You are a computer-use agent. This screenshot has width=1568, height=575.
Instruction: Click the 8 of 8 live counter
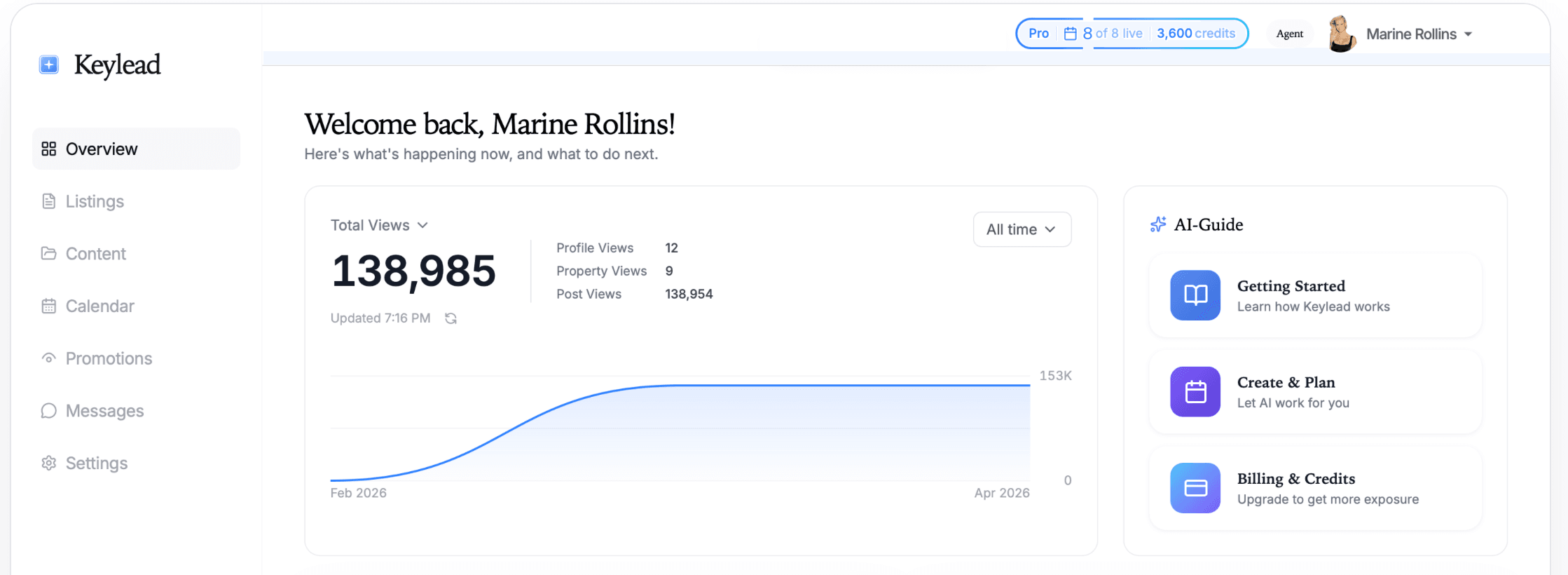pyautogui.click(x=1113, y=34)
